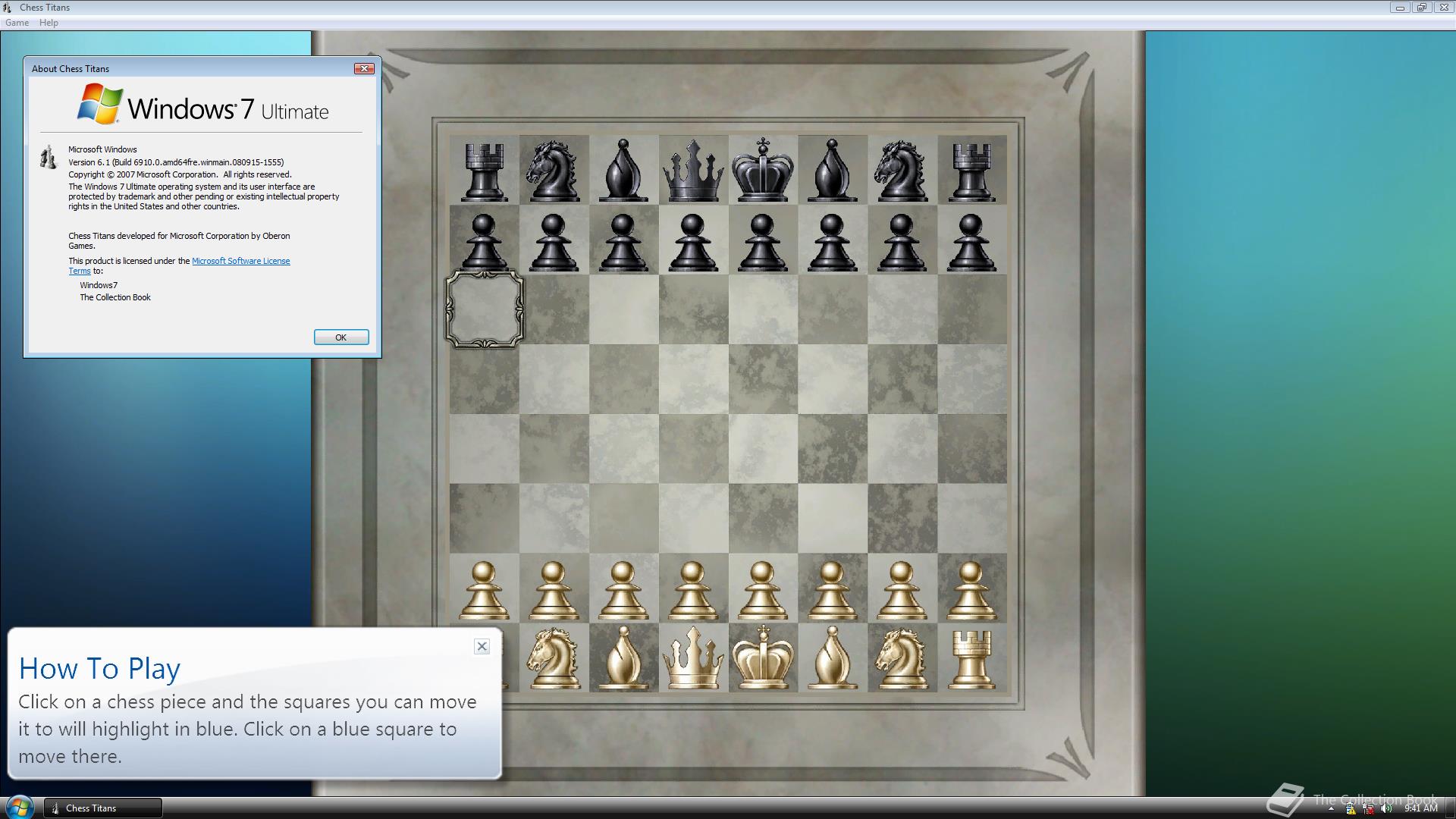The width and height of the screenshot is (1456, 819).
Task: Click the black pawn on c7
Action: point(623,243)
